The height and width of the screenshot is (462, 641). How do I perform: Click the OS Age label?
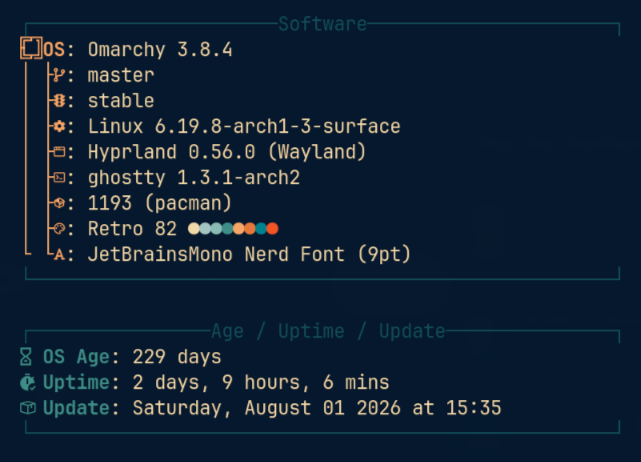(76, 357)
